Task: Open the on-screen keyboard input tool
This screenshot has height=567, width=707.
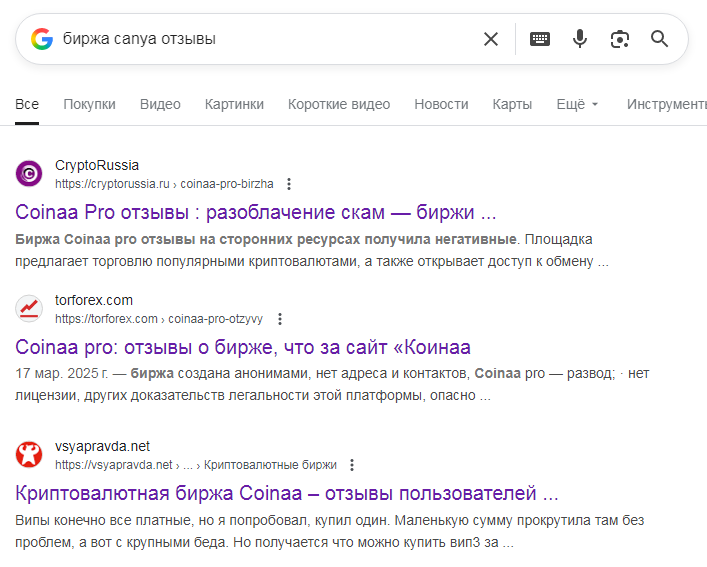Action: [x=540, y=39]
